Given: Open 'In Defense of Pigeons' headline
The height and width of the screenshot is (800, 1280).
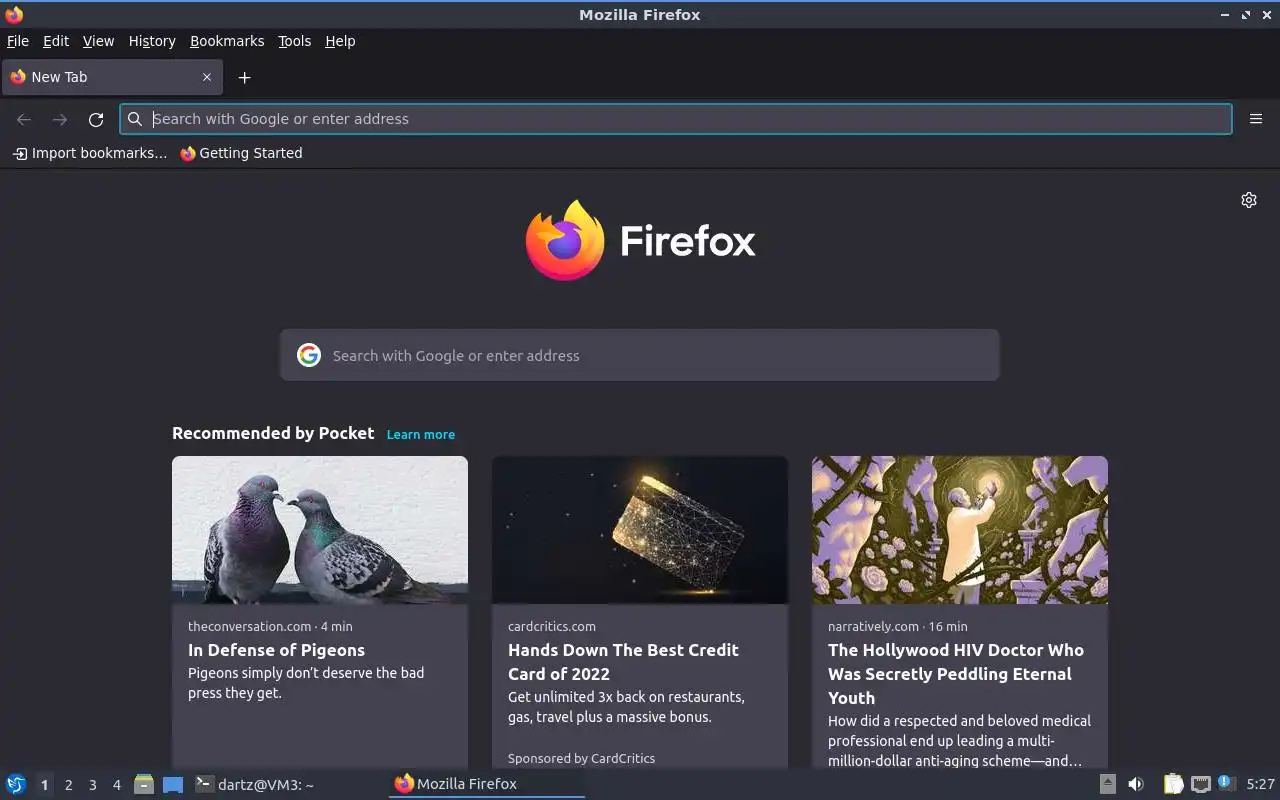Looking at the screenshot, I should tap(276, 650).
